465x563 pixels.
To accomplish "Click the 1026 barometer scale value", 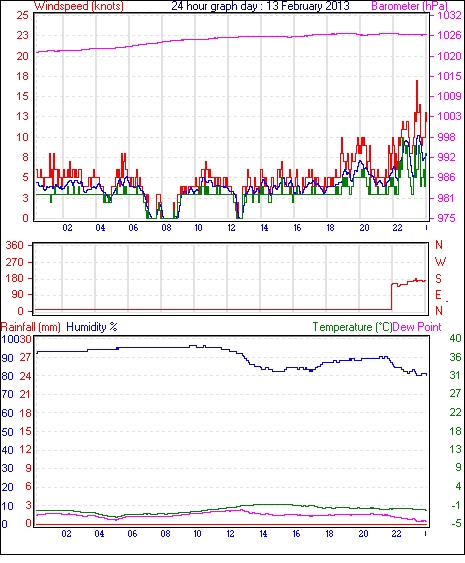I will coord(449,35).
